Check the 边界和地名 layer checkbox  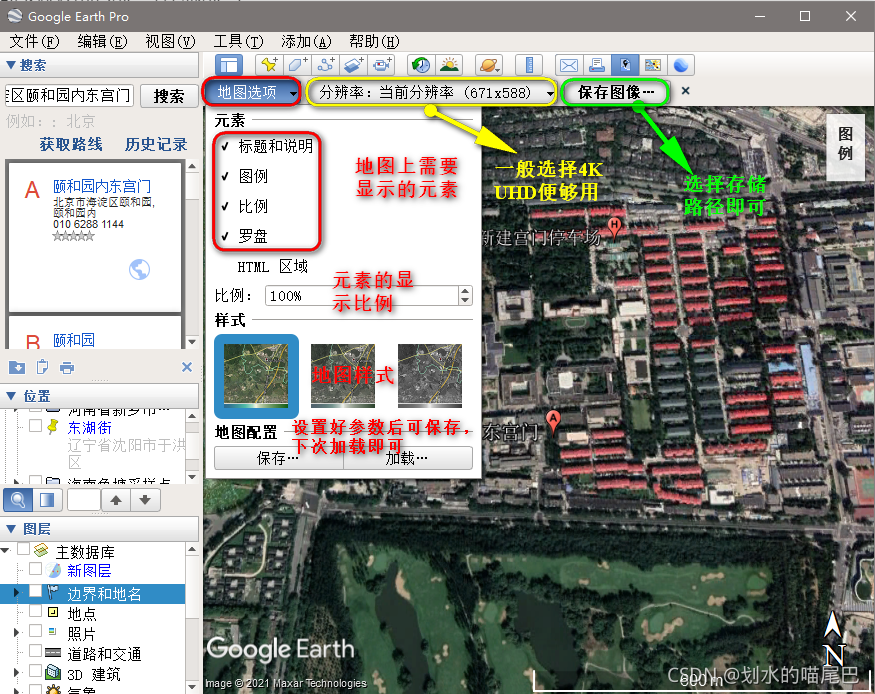[35, 591]
